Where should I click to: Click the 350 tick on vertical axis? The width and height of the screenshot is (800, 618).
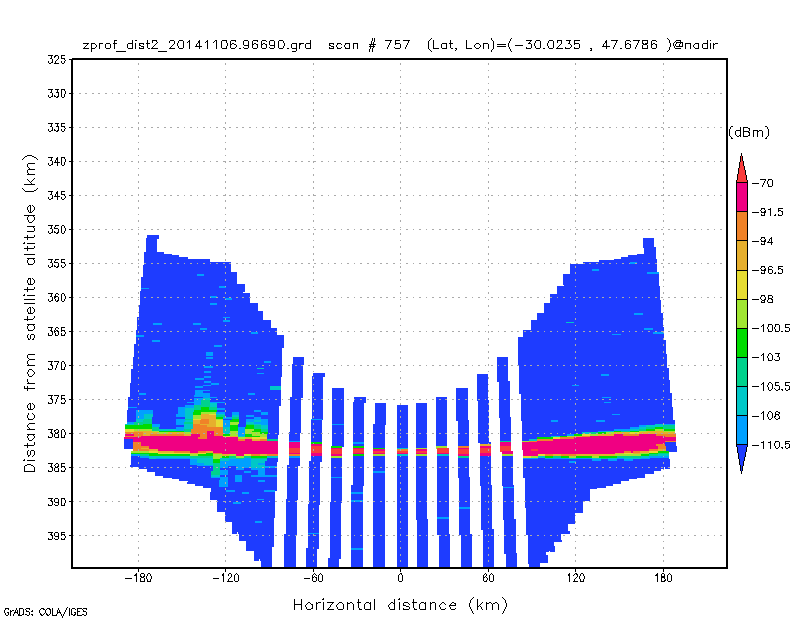click(57, 230)
